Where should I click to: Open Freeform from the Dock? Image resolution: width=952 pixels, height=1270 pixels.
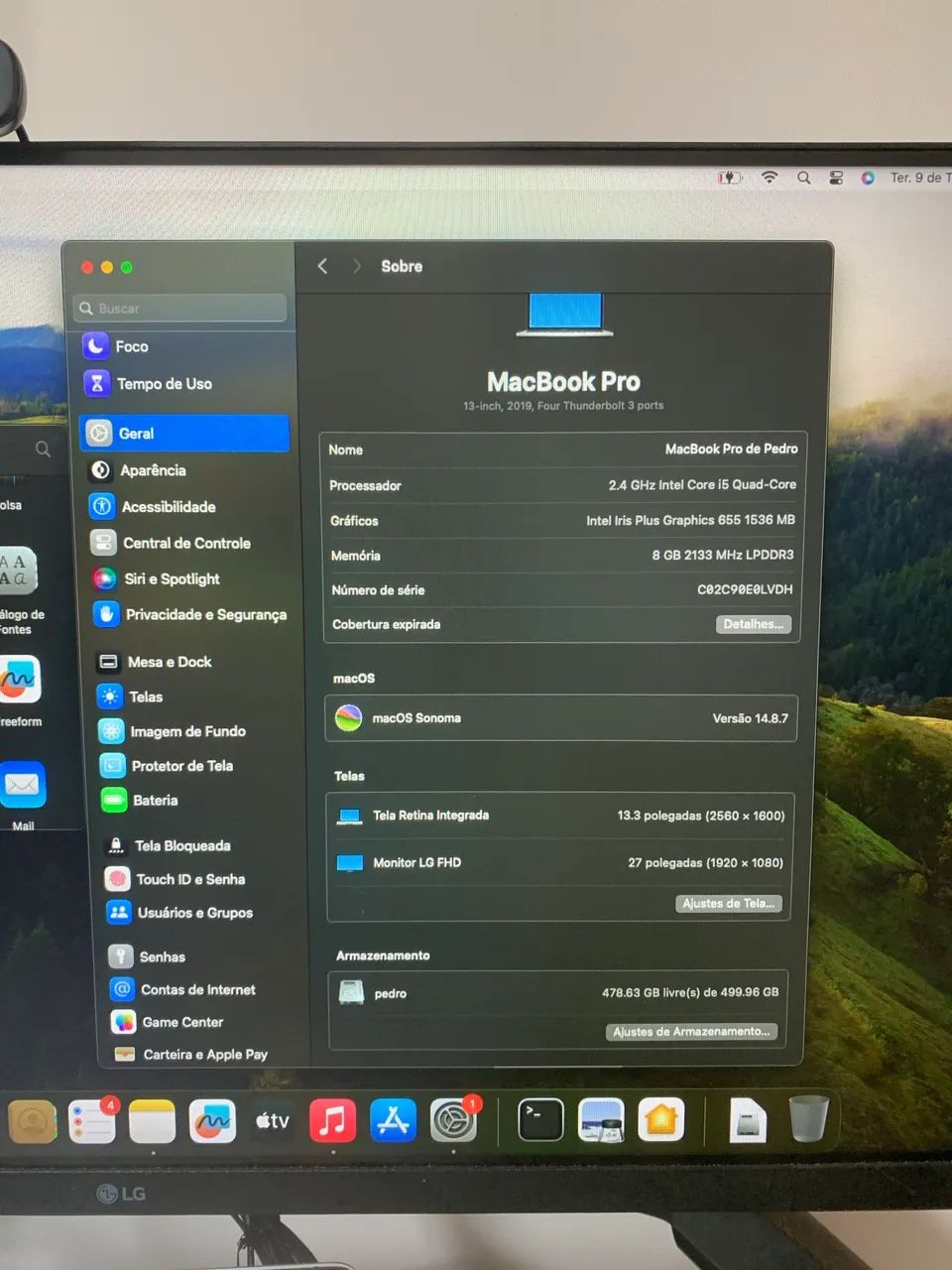click(212, 1121)
